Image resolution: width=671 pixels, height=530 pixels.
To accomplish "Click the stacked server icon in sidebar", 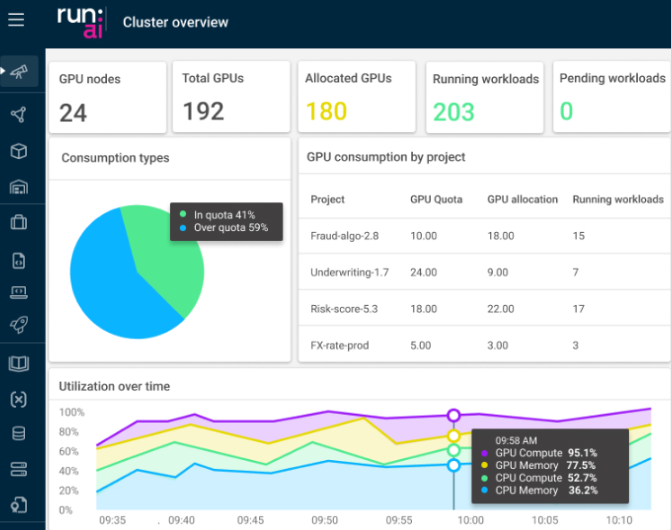I will point(18,469).
